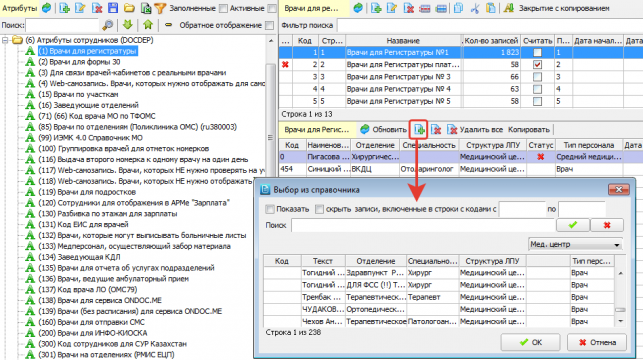The image size is (643, 360).
Task: Delete a record with the icon after add
Action: tap(436, 130)
